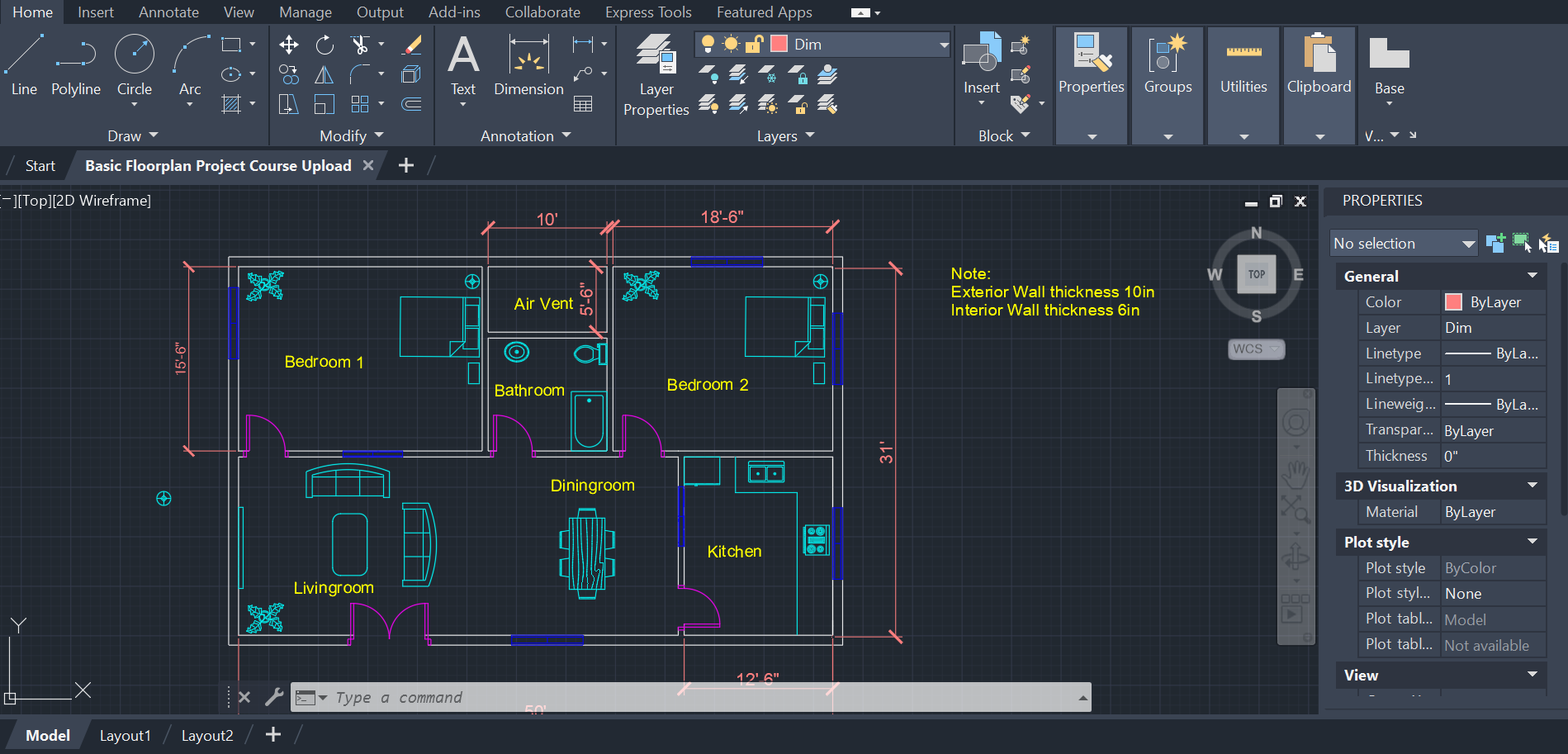Viewport: 1568px width, 754px height.
Task: Open the Express Tools ribbon tab
Action: point(648,12)
